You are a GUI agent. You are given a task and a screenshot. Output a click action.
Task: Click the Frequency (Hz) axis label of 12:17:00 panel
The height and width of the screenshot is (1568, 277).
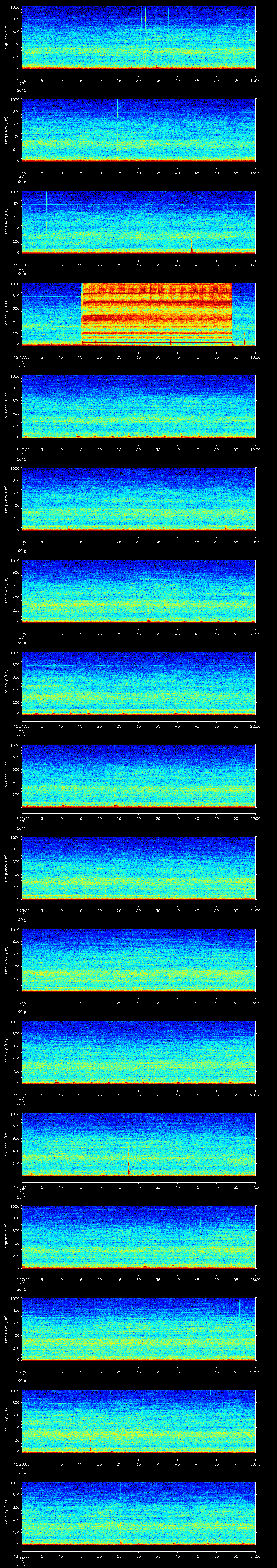(x=6, y=314)
